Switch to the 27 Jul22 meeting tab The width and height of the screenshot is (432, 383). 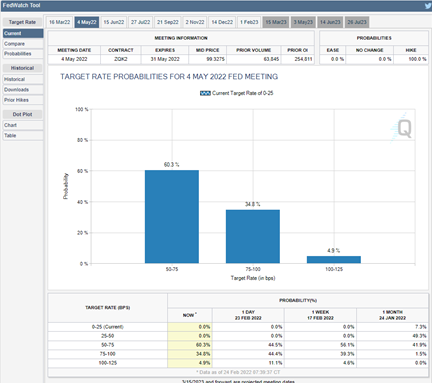[140, 22]
